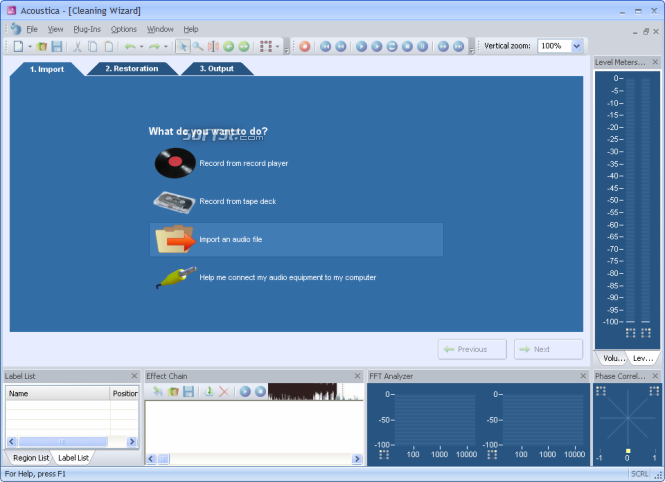
Task: Click the red Record button in transport toolbar
Action: point(305,46)
